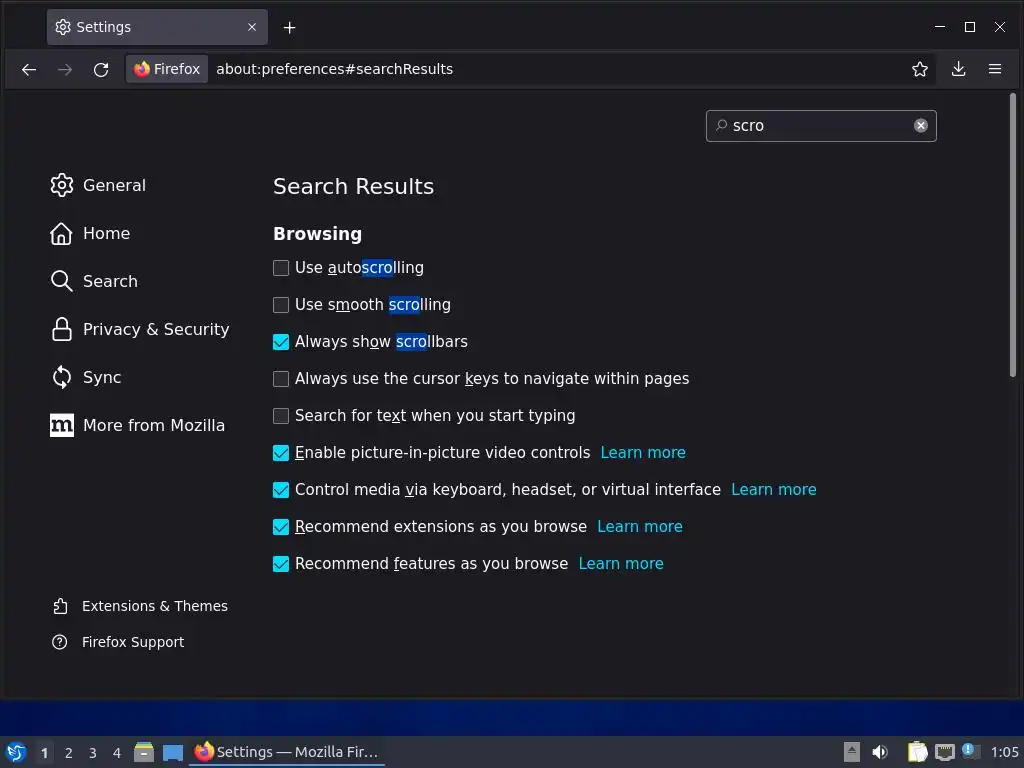Enable Use smooth scrolling checkbox
This screenshot has width=1024, height=768.
click(281, 305)
